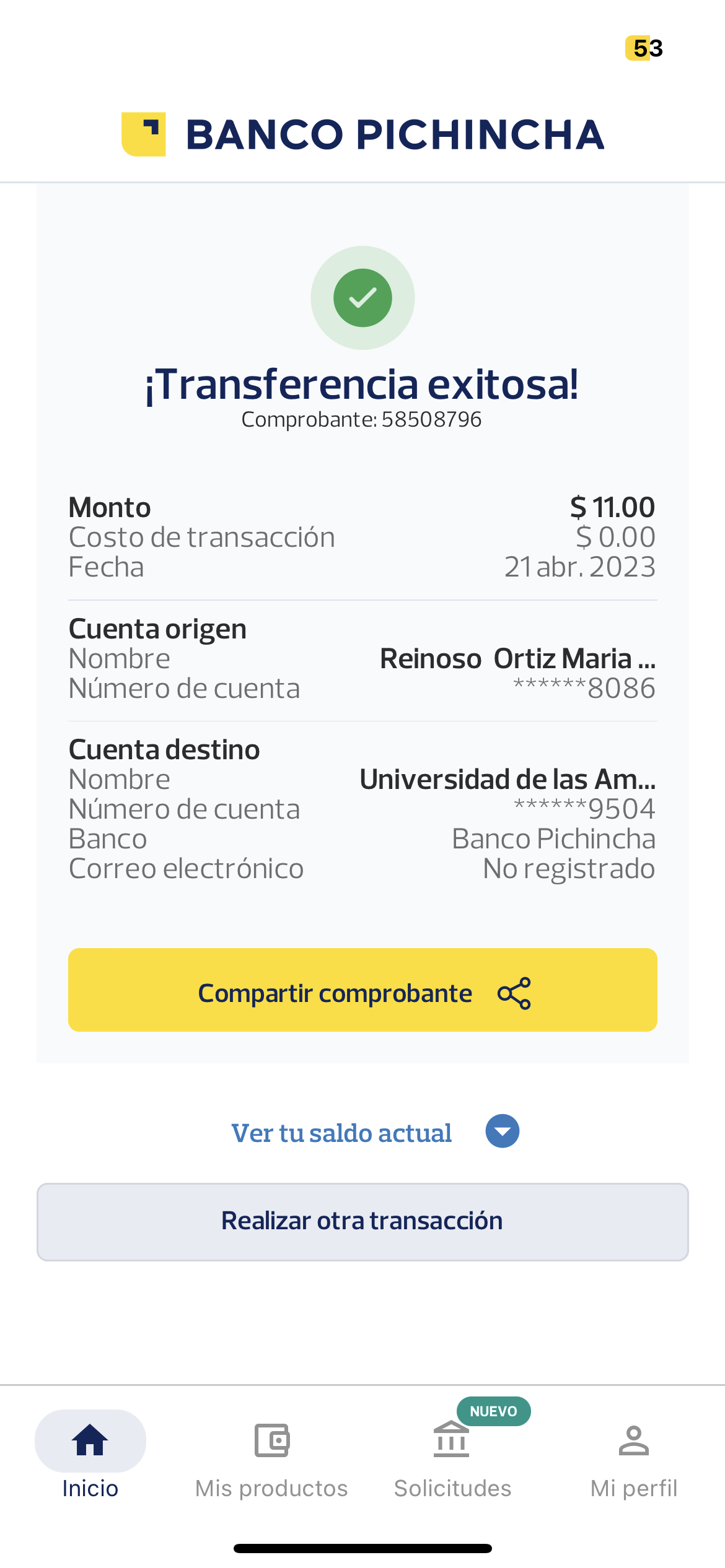Screen dimensions: 725x1568
Task: Tap the truncated Reinoso Ortiz Maria name
Action: (x=517, y=659)
